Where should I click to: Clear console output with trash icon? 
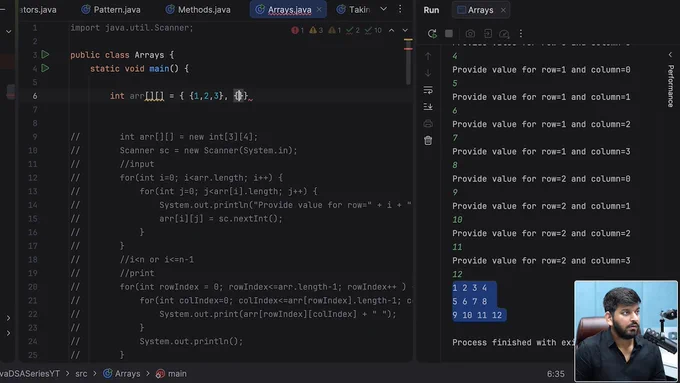[428, 141]
